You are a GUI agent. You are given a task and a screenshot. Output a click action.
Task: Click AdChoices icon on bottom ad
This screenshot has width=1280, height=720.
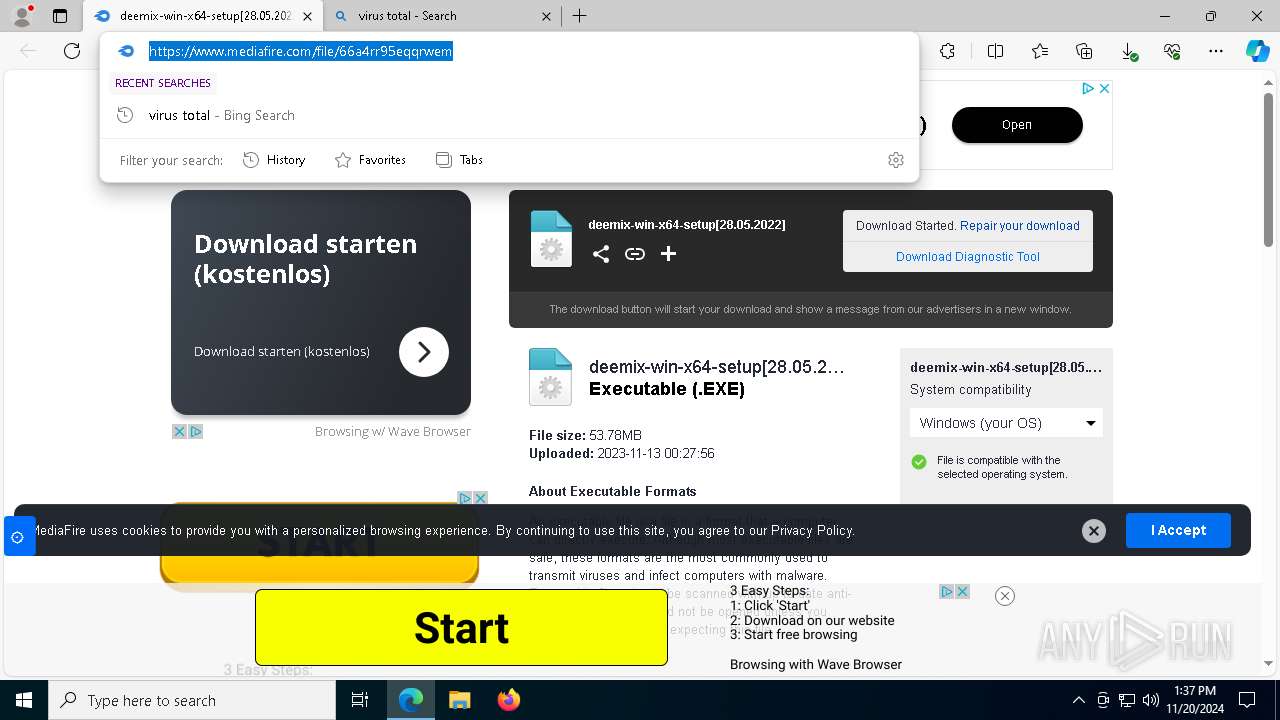coord(947,592)
